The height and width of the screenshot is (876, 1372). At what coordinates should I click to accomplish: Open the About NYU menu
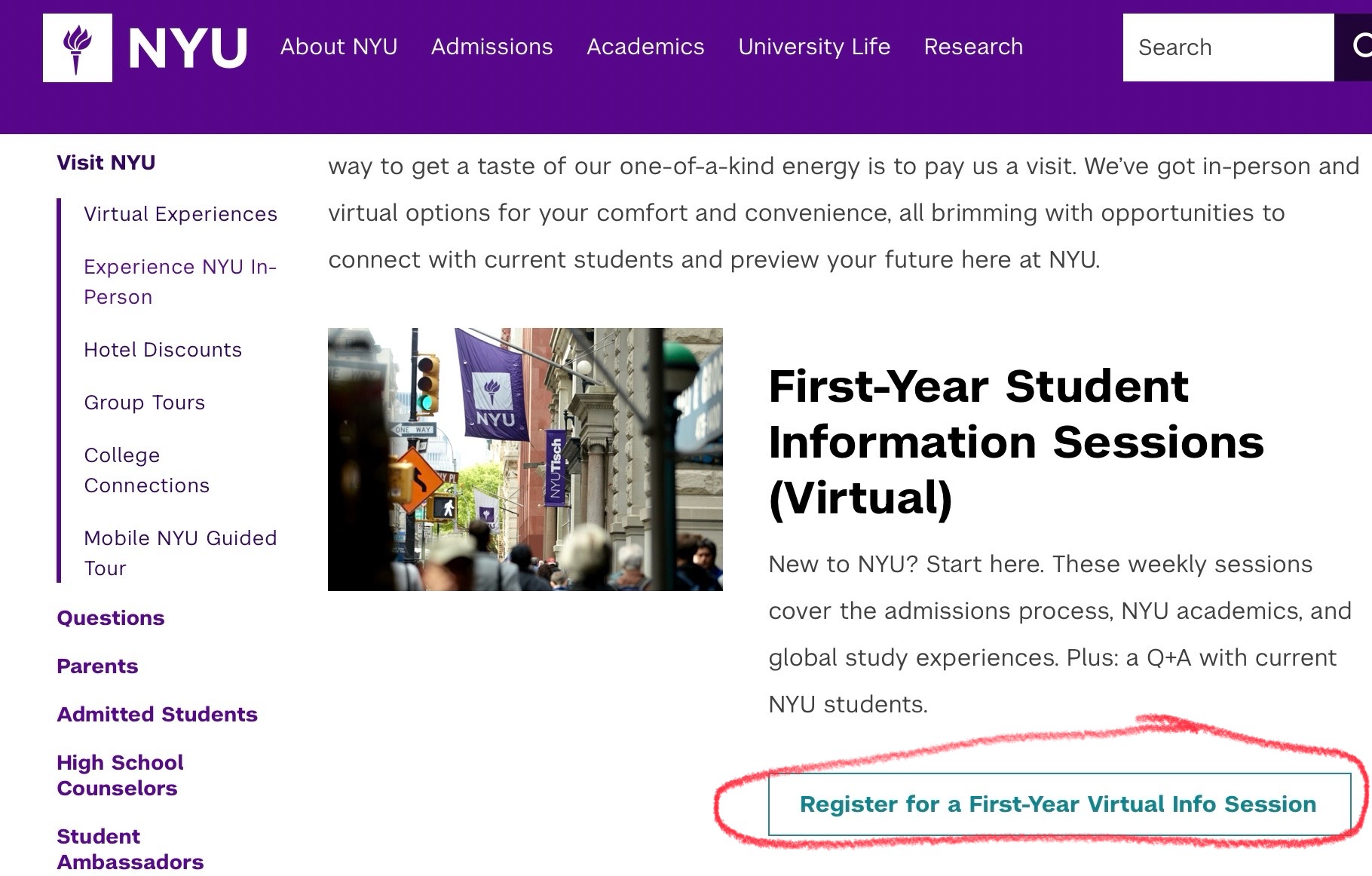coord(338,47)
